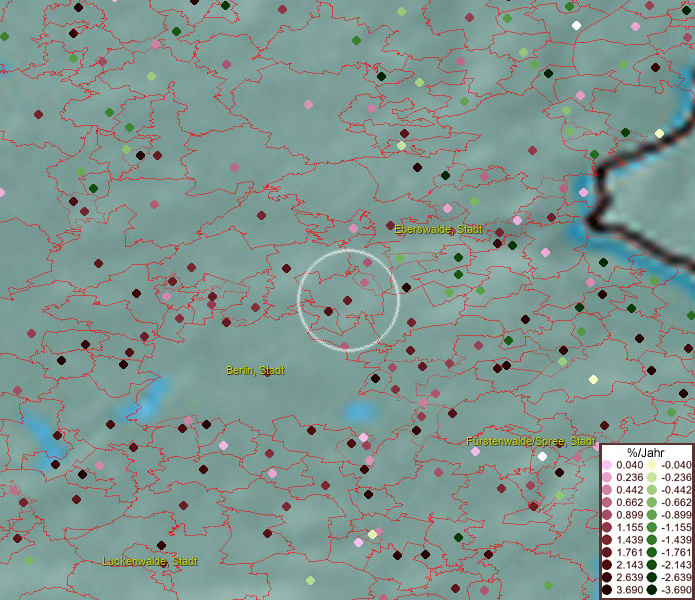The width and height of the screenshot is (695, 600).
Task: Click the -1.155 green legend swatch
Action: click(651, 528)
